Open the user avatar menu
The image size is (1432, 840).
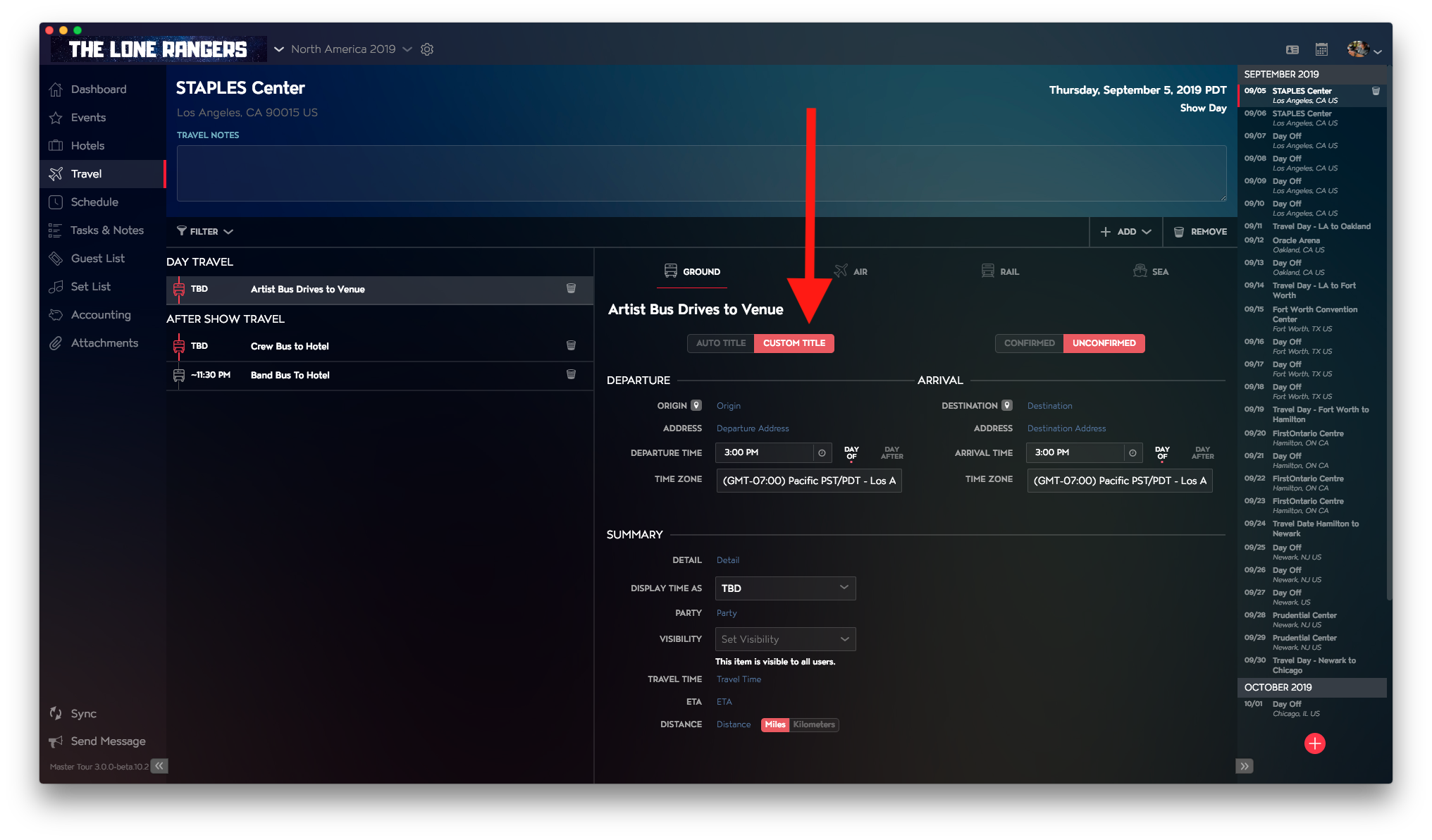pyautogui.click(x=1364, y=49)
